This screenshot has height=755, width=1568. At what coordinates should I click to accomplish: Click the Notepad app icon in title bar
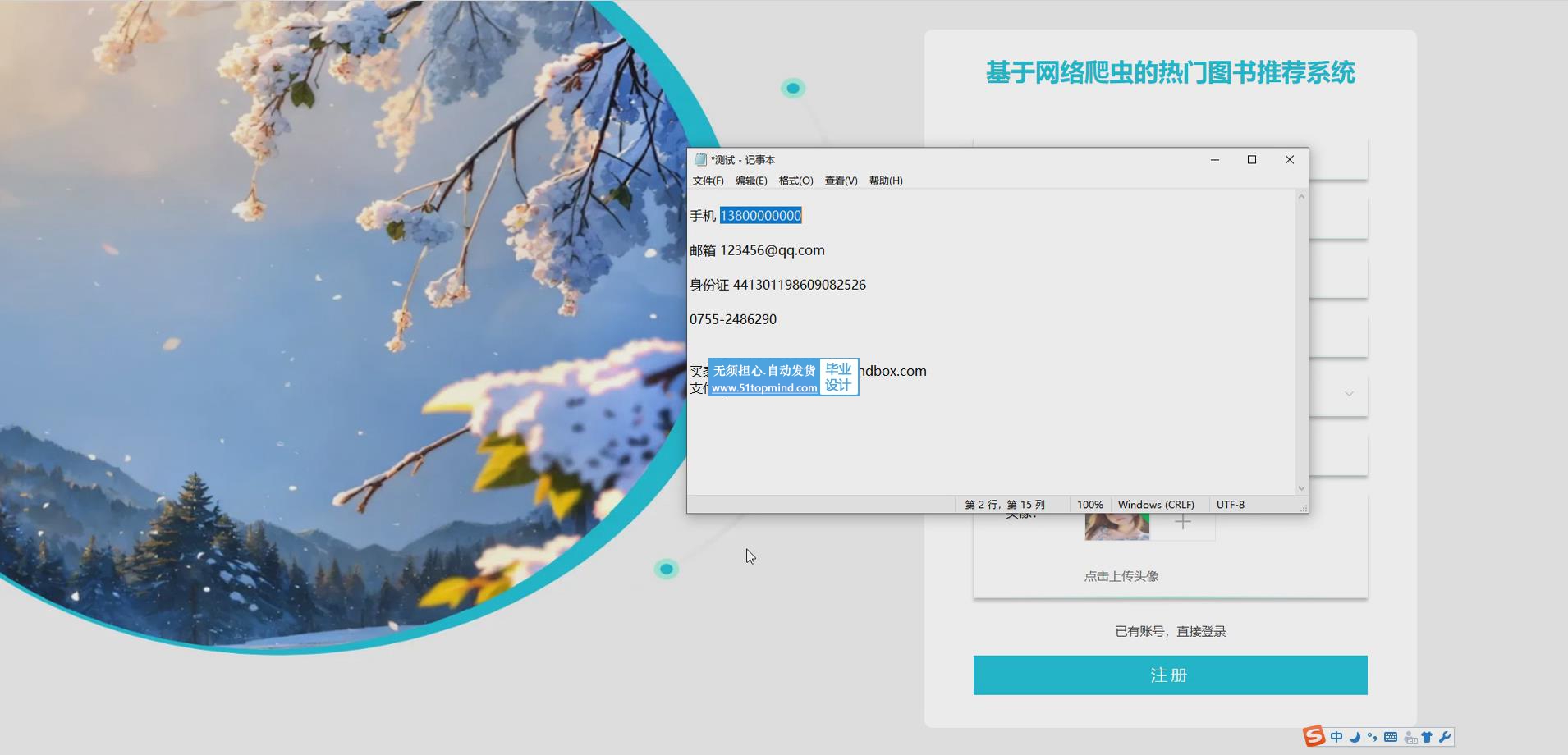pyautogui.click(x=700, y=160)
